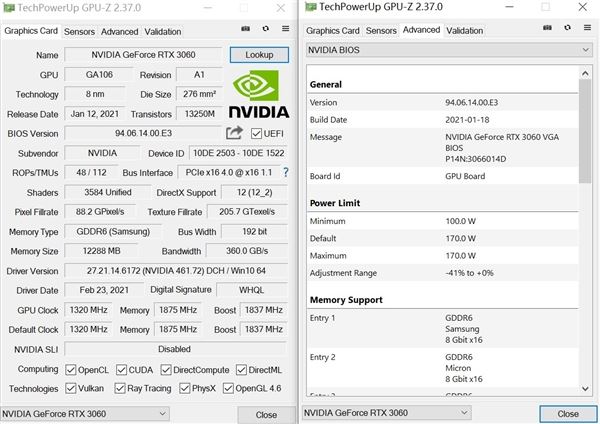Click the vertical scrollbar thumb in Advanced panel
This screenshot has height=424, width=600.
coord(585,131)
